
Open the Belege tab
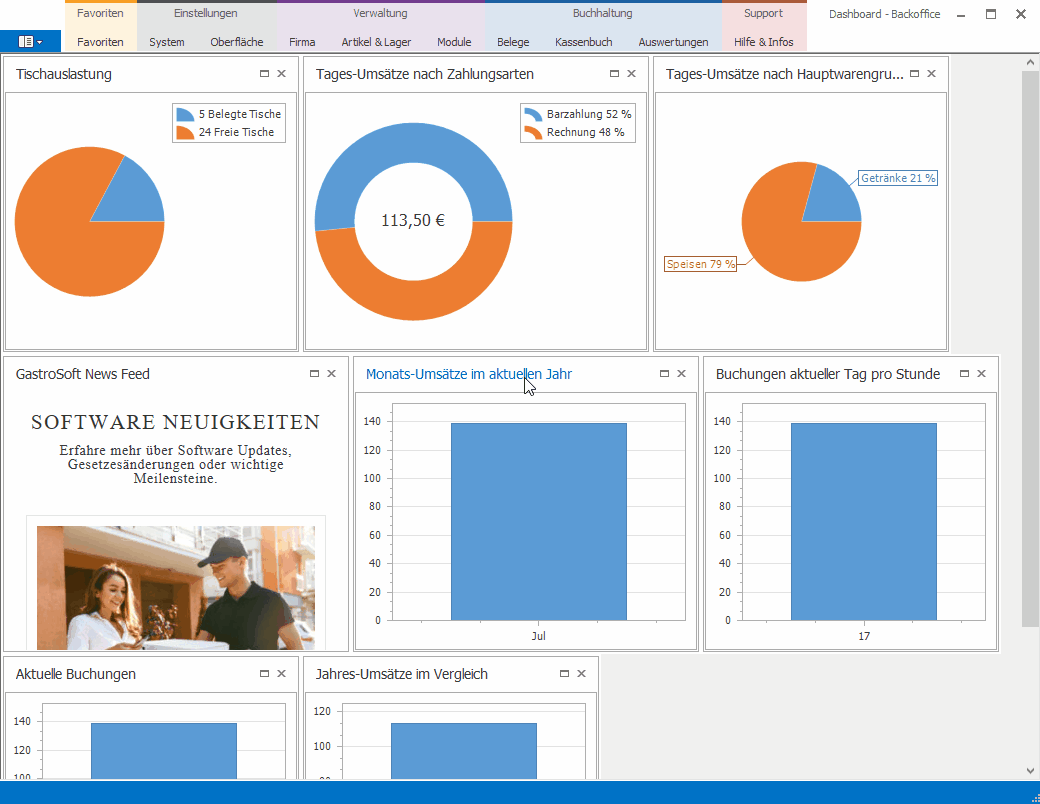(513, 42)
